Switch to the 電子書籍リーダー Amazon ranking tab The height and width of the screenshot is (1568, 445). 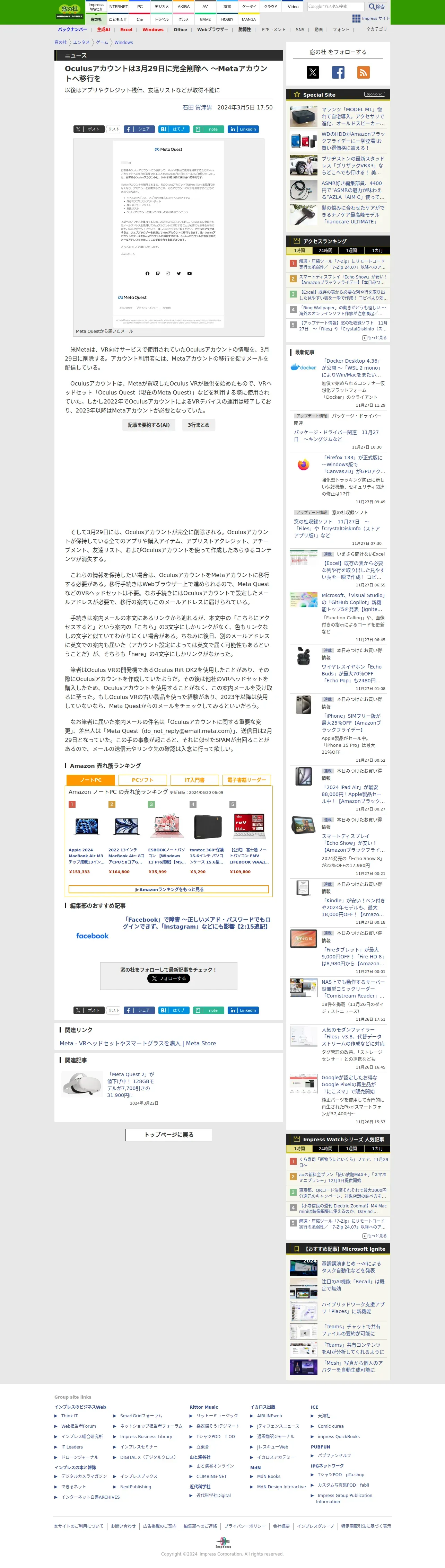(246, 780)
